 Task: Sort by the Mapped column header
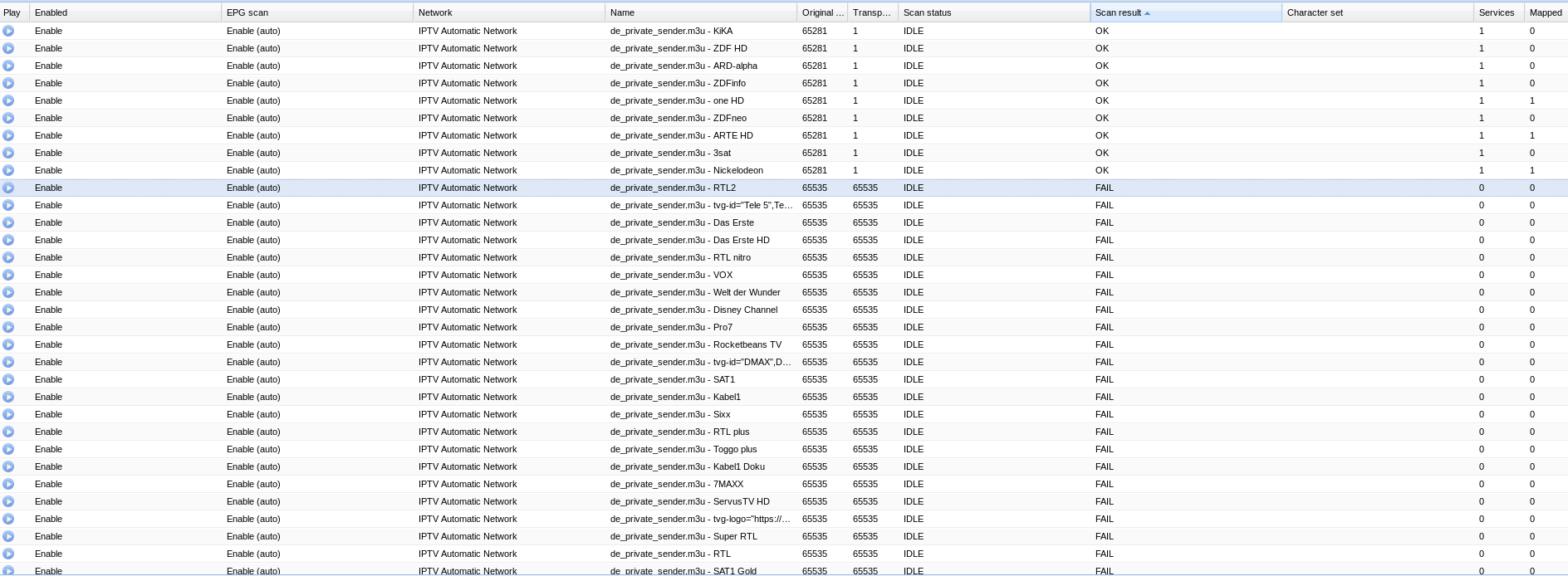point(1546,12)
